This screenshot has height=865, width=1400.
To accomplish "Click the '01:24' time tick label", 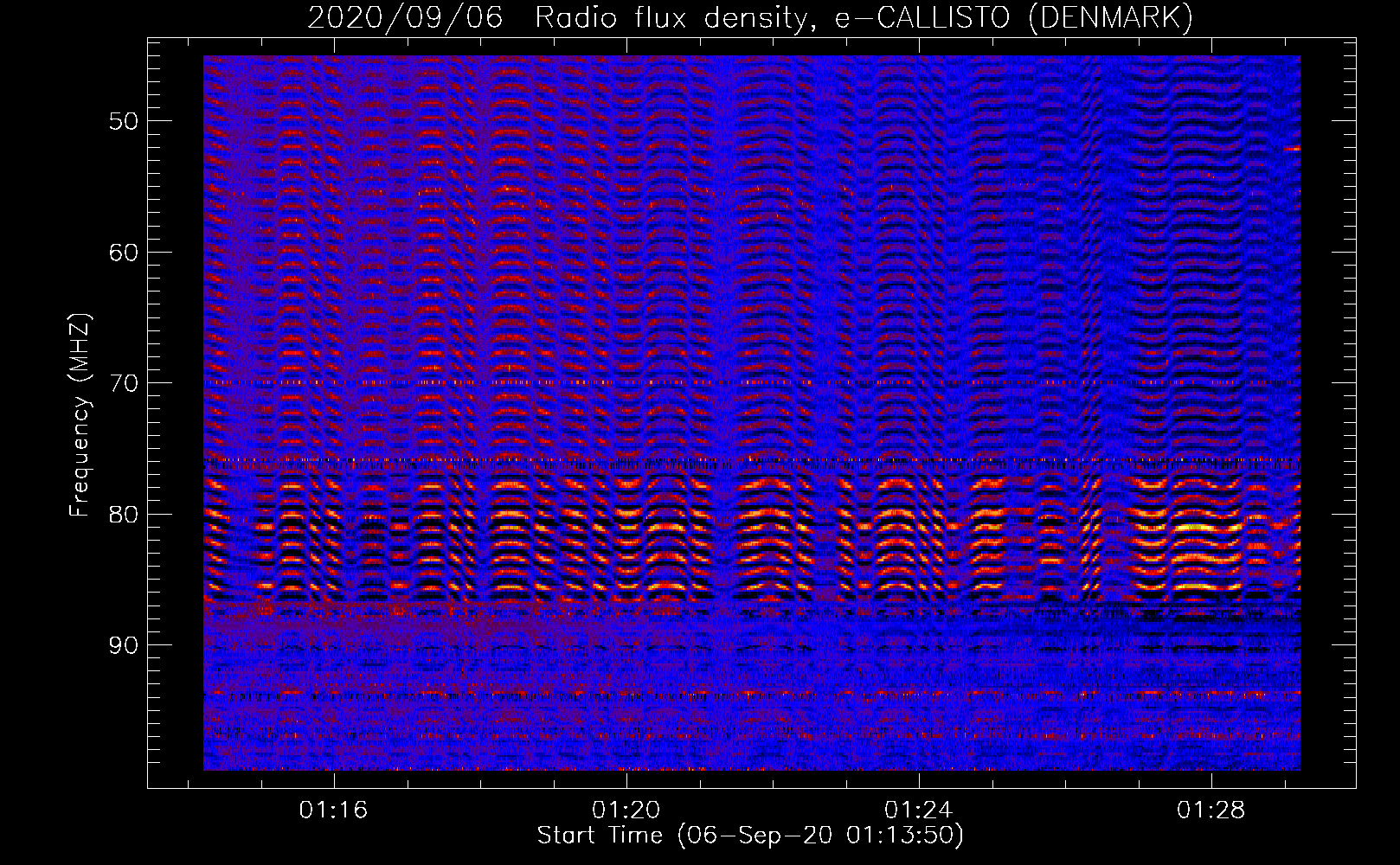I will coord(918,810).
